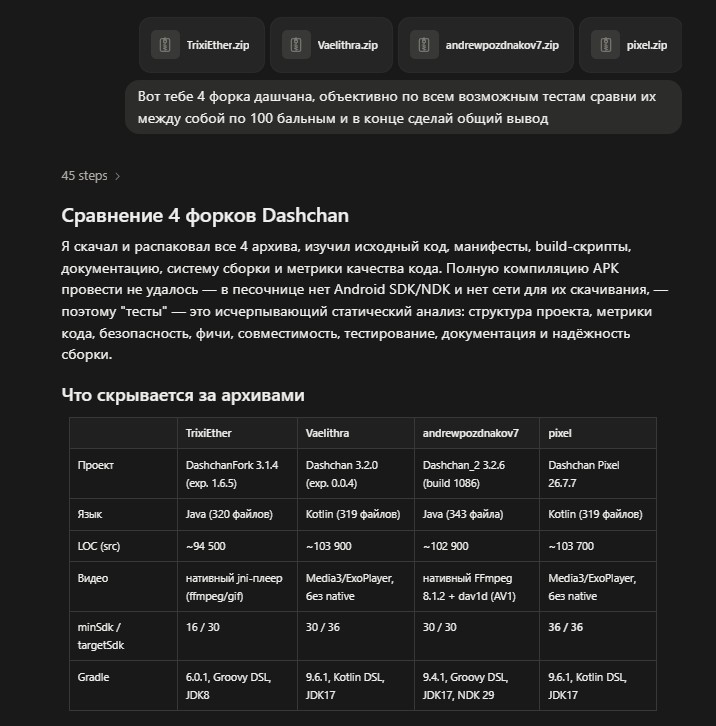Click the pixel.zip archive icon

click(605, 45)
